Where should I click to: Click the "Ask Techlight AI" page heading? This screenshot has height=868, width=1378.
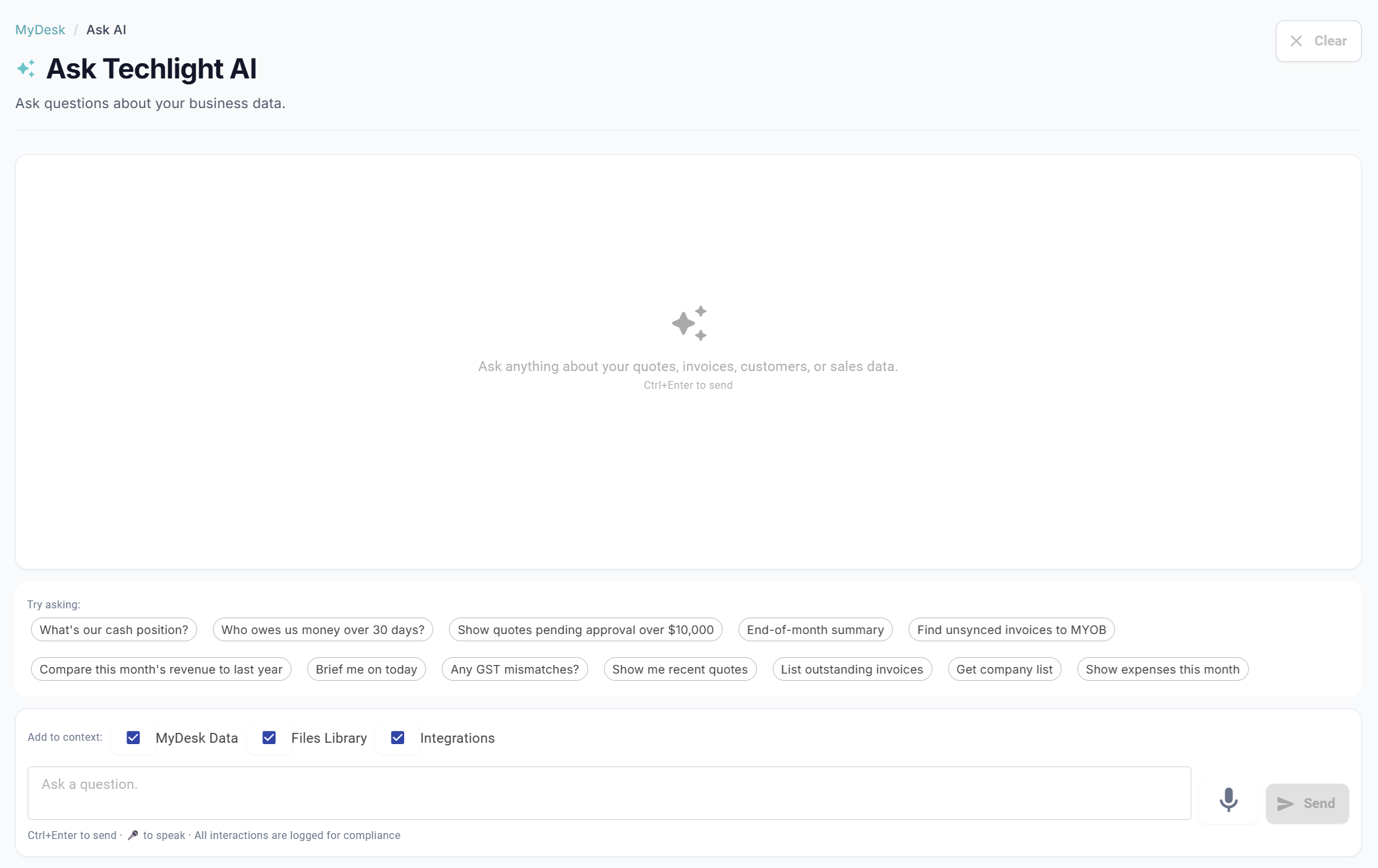(x=151, y=69)
